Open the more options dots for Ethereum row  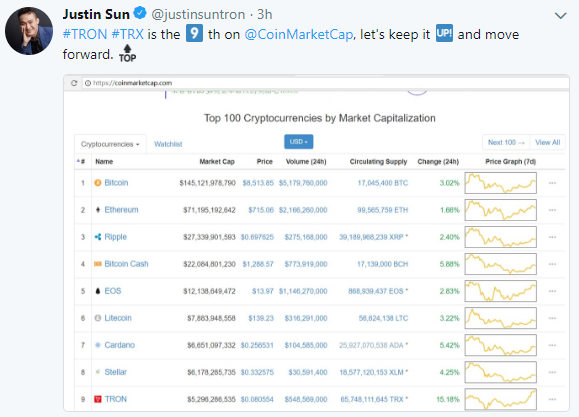(x=552, y=210)
